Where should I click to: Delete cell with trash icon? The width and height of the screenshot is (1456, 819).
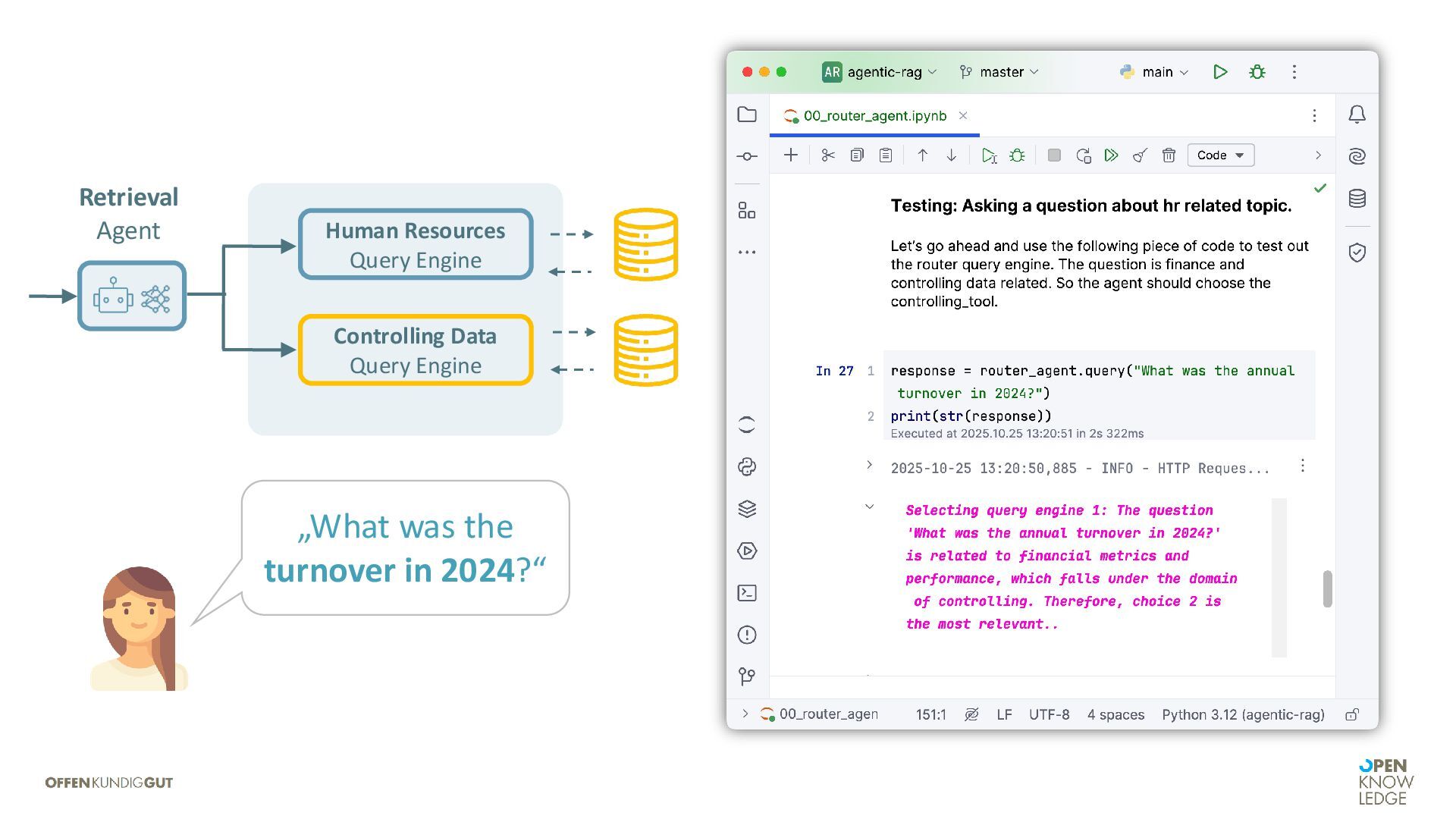tap(1169, 155)
